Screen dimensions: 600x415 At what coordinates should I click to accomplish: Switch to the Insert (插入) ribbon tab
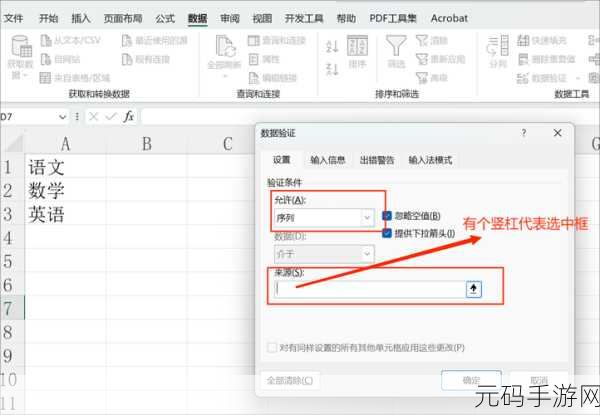pyautogui.click(x=81, y=18)
